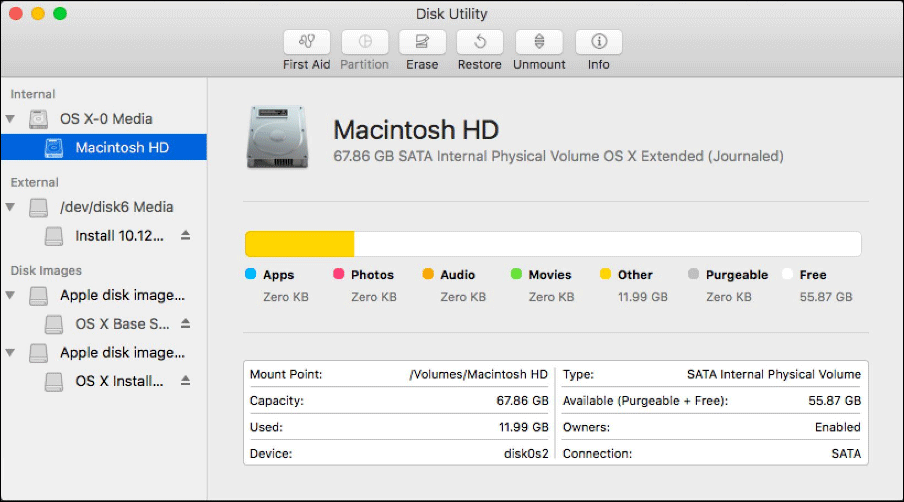Eject the OS X Base S... disk image
The width and height of the screenshot is (904, 502).
tap(185, 324)
